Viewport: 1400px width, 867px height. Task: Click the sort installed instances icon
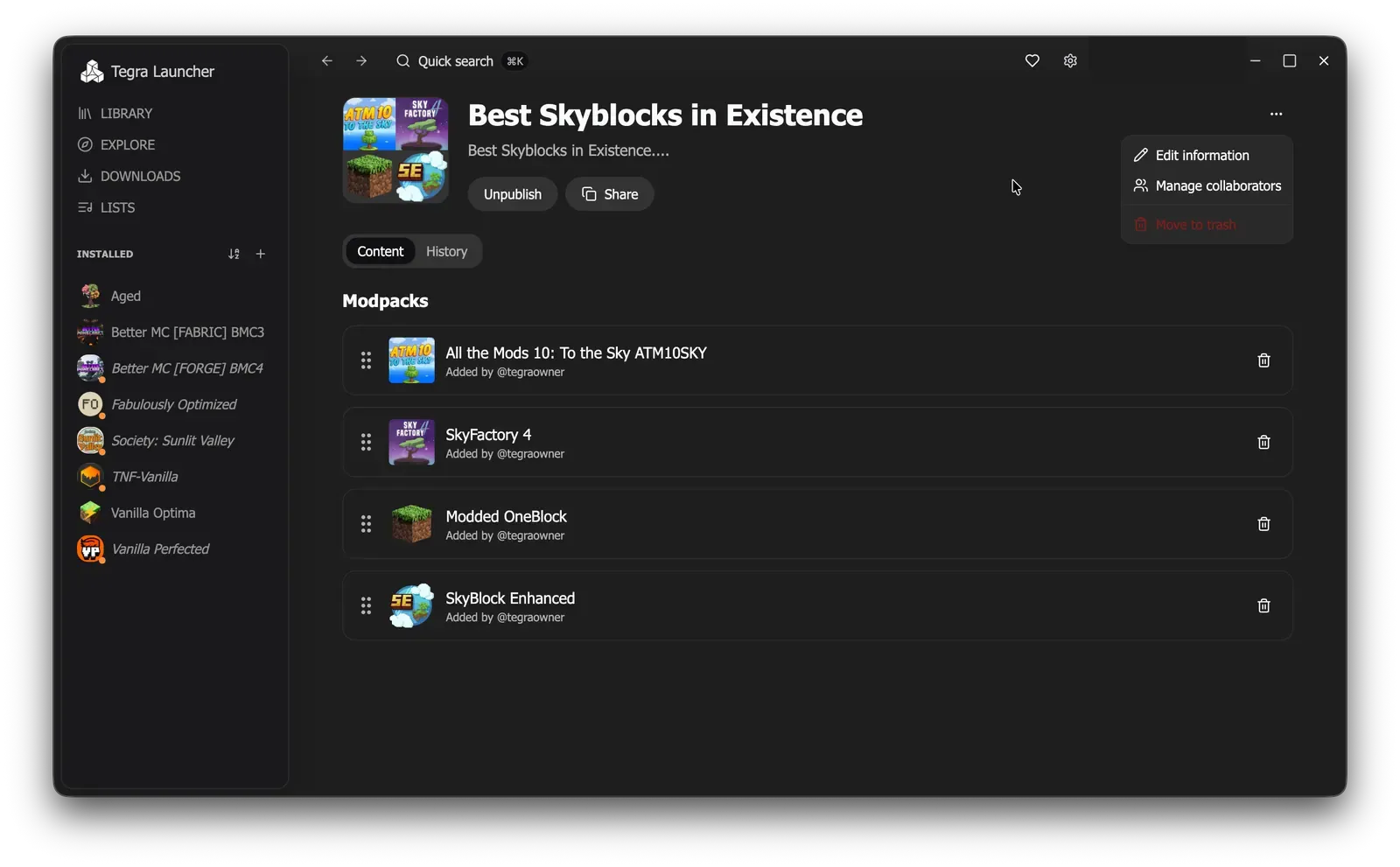(234, 254)
